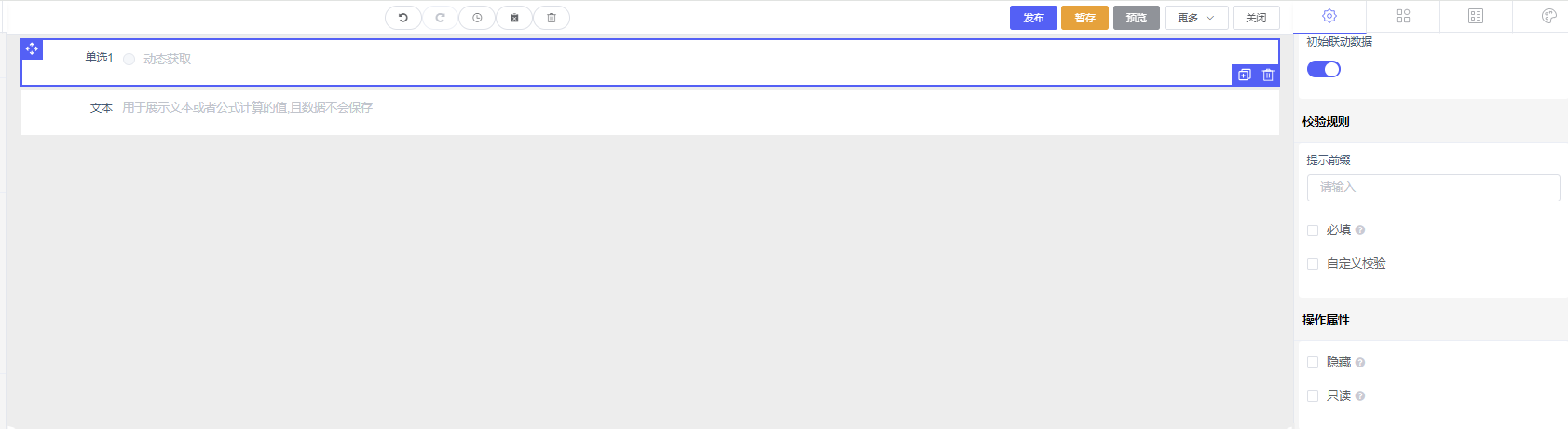Click the move handle on 单选1
Screen dimensions: 1568x429
pyautogui.click(x=32, y=48)
